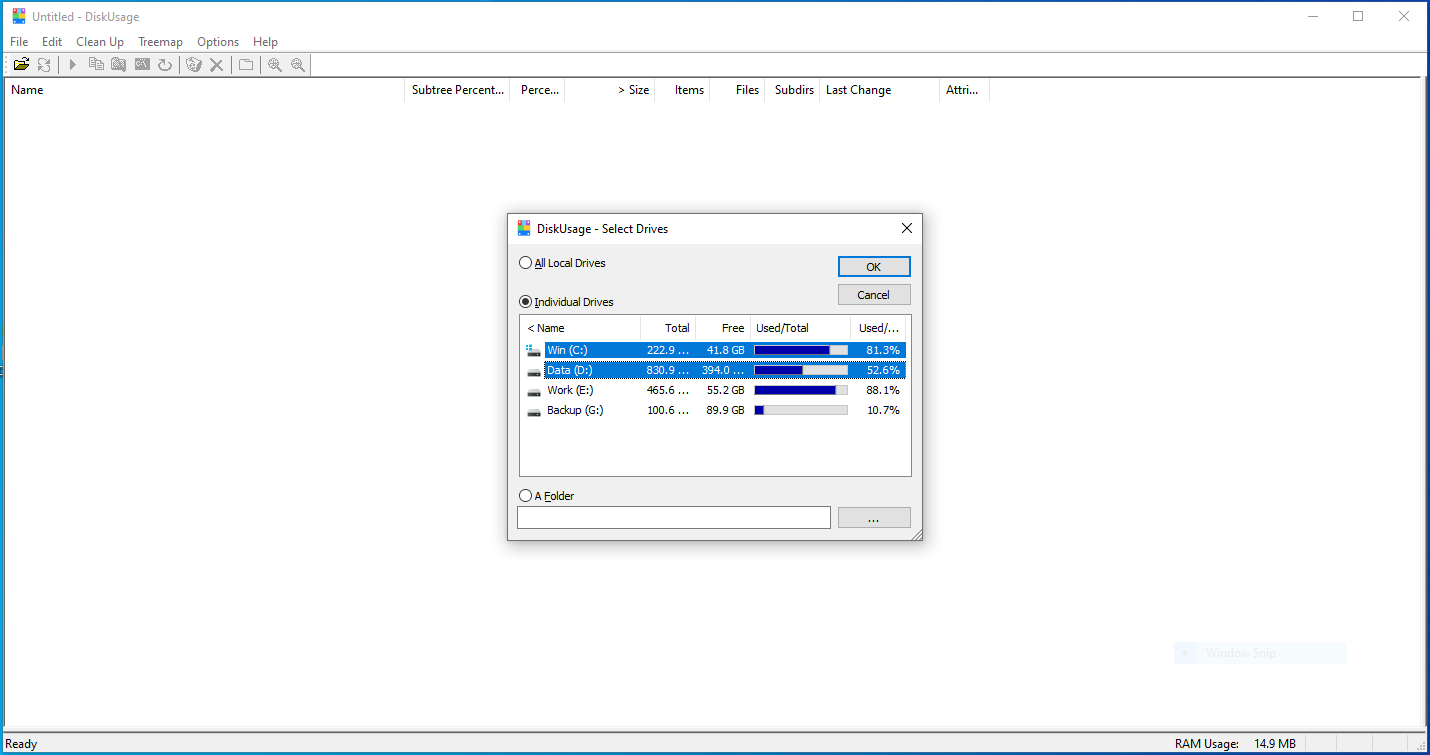Sort drives by the Free column header
Viewport: 1430px width, 755px height.
pyautogui.click(x=722, y=328)
